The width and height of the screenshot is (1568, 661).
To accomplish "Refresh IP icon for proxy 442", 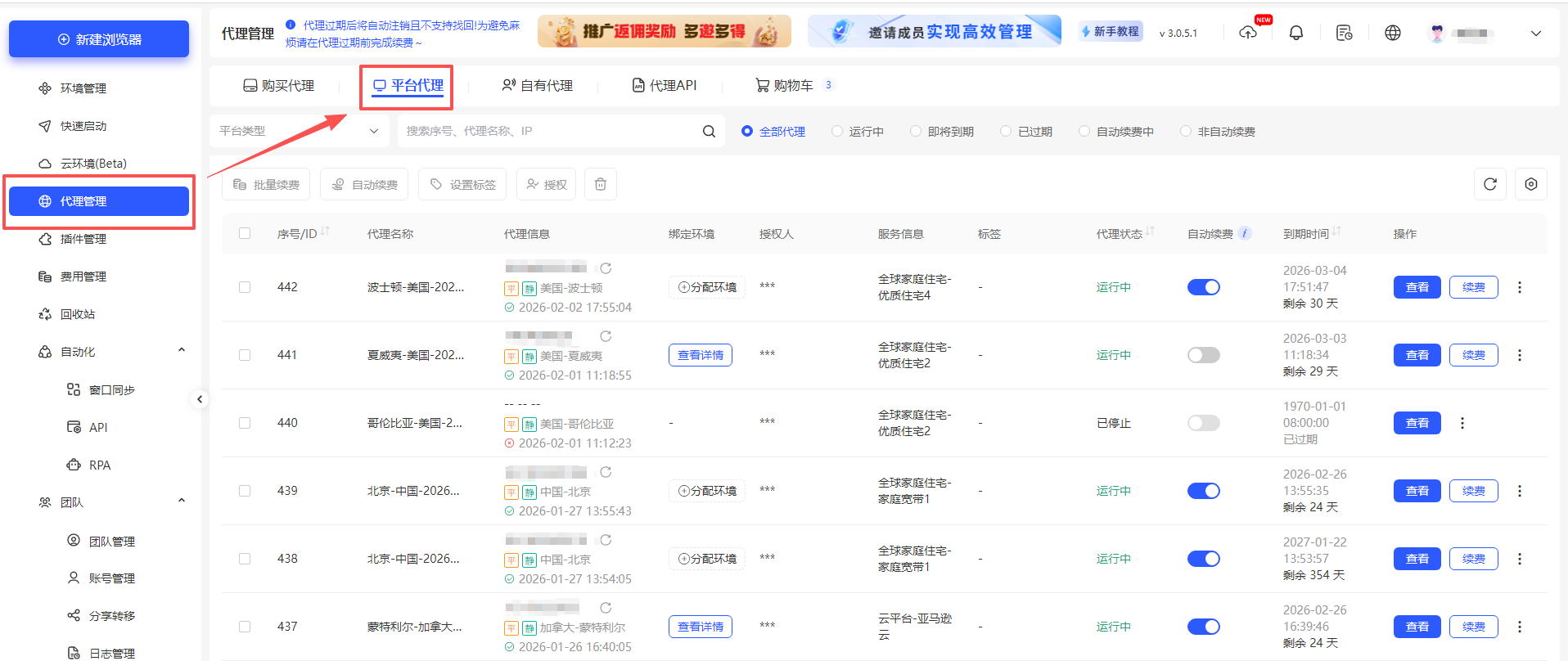I will click(606, 268).
